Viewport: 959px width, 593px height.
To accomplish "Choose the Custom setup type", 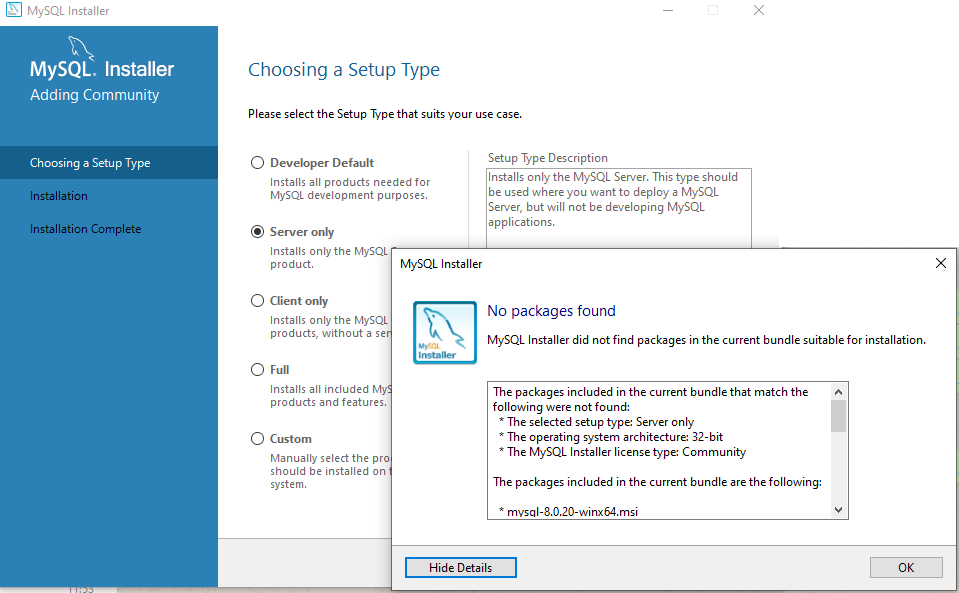I will 257,439.
